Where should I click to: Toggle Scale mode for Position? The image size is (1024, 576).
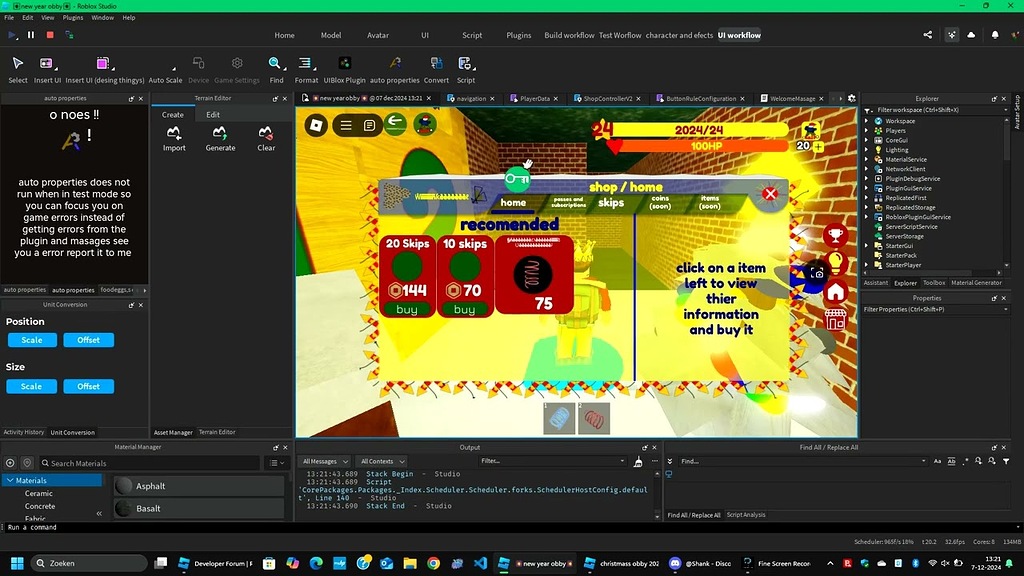point(32,340)
